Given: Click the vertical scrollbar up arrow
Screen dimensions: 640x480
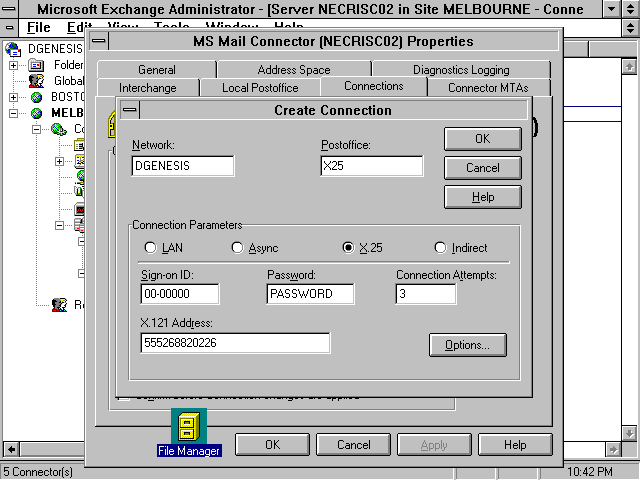Looking at the screenshot, I should pyautogui.click(x=629, y=67).
